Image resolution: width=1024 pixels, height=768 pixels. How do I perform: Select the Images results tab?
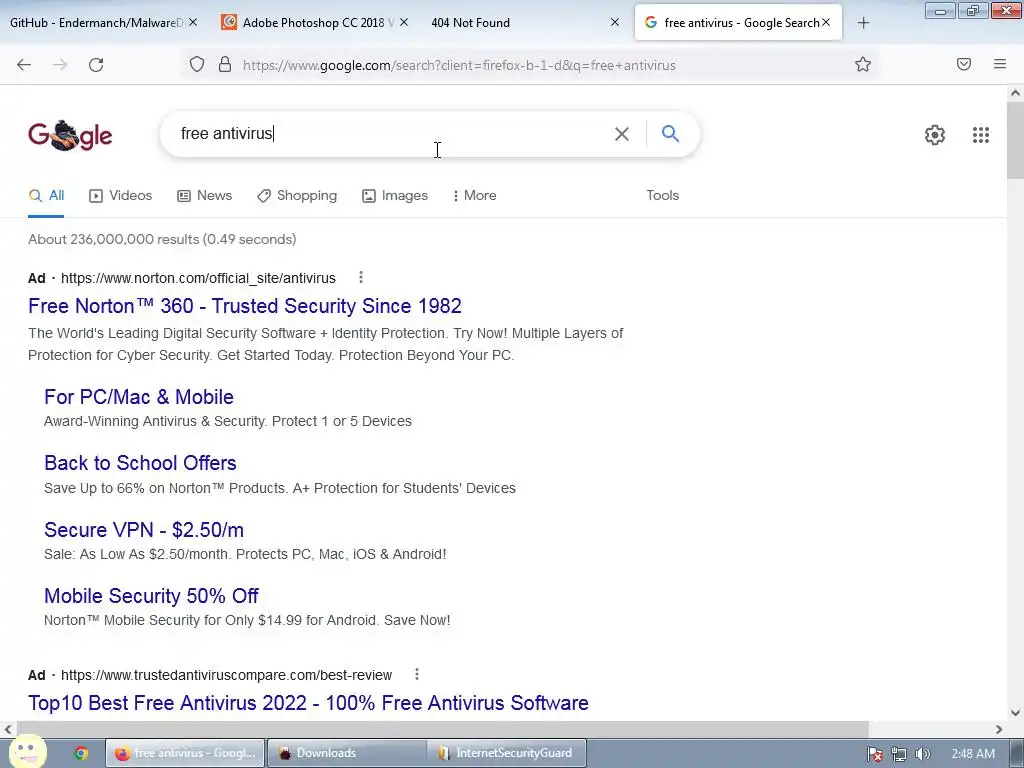tap(395, 195)
